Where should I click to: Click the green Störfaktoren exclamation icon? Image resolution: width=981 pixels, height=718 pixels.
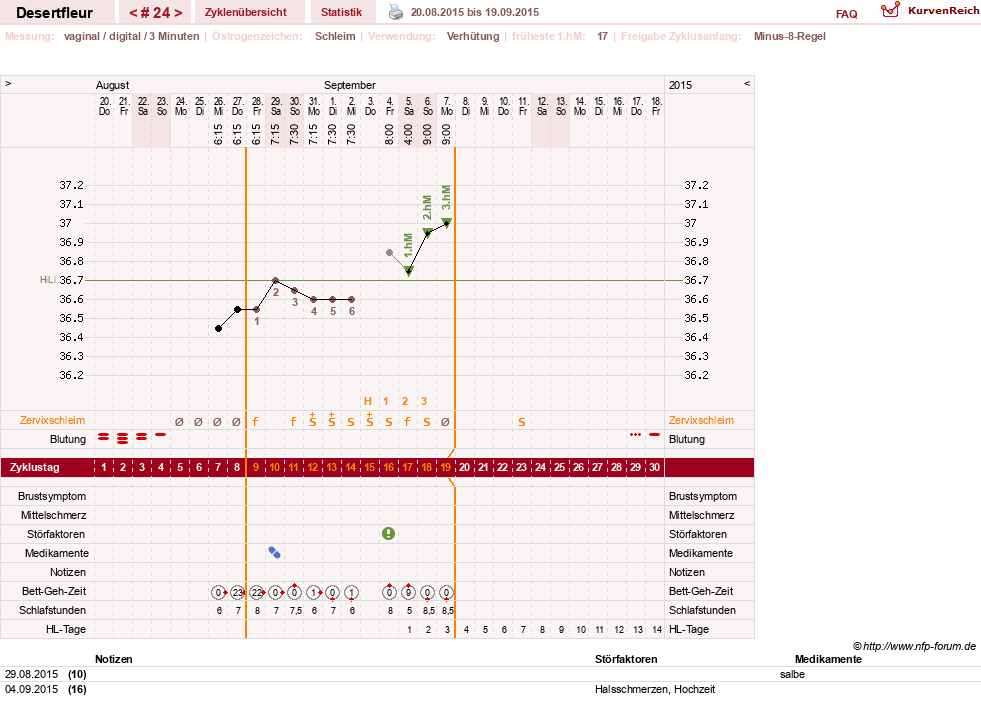click(x=389, y=533)
